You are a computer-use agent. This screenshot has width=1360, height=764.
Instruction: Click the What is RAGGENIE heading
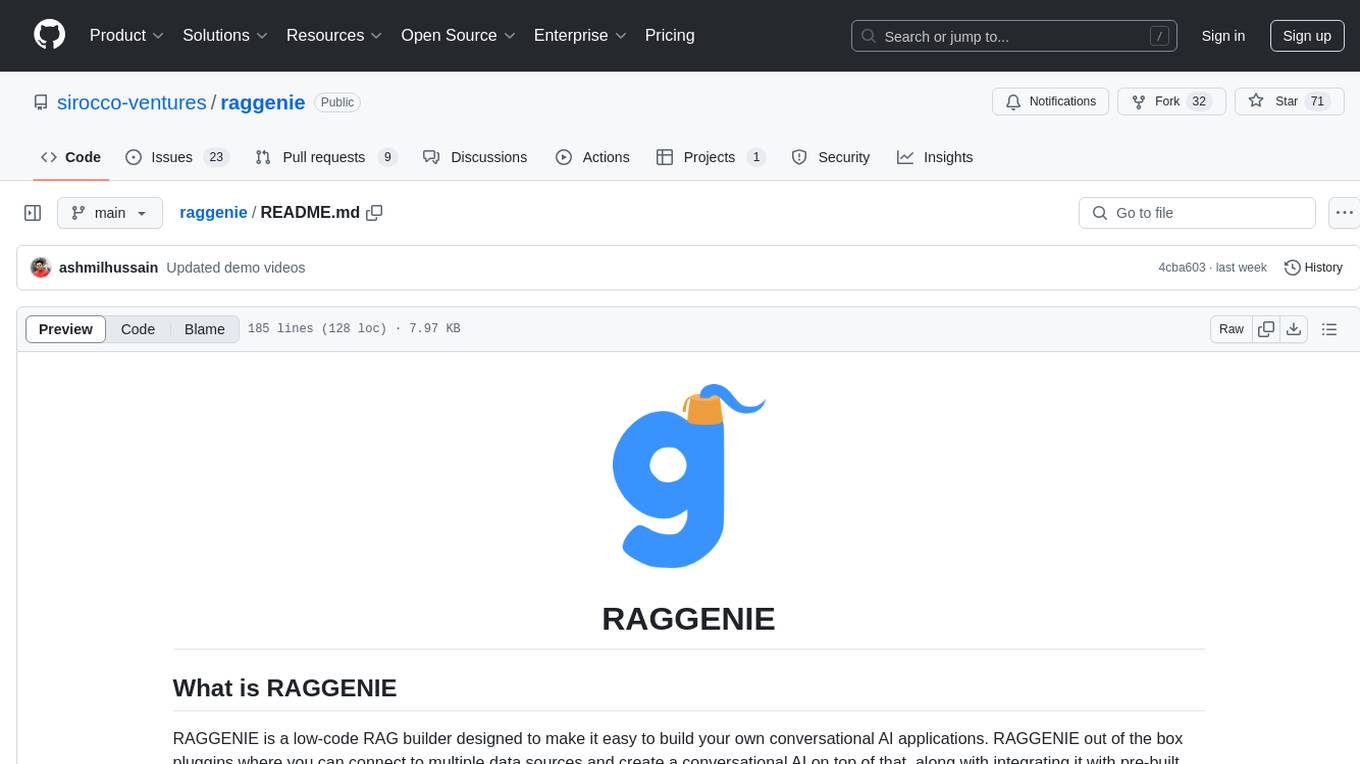(x=285, y=688)
